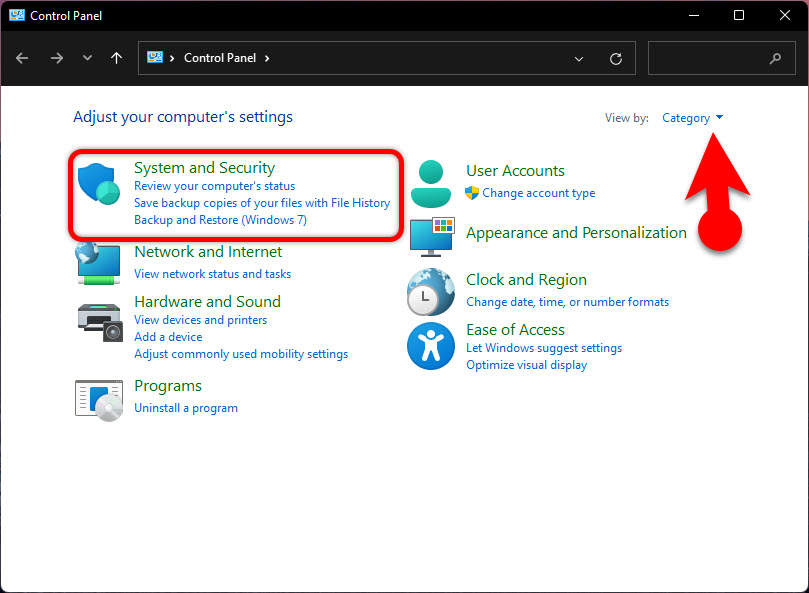Click Change date, time, or number formats
The image size is (809, 593).
pyautogui.click(x=567, y=302)
